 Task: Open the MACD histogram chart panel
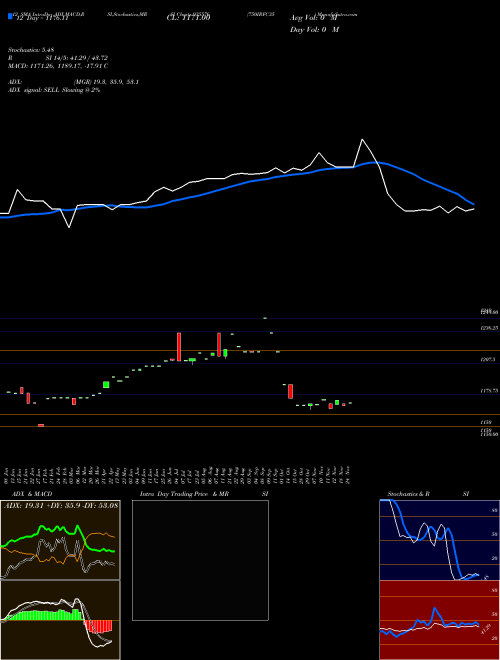coord(60,620)
